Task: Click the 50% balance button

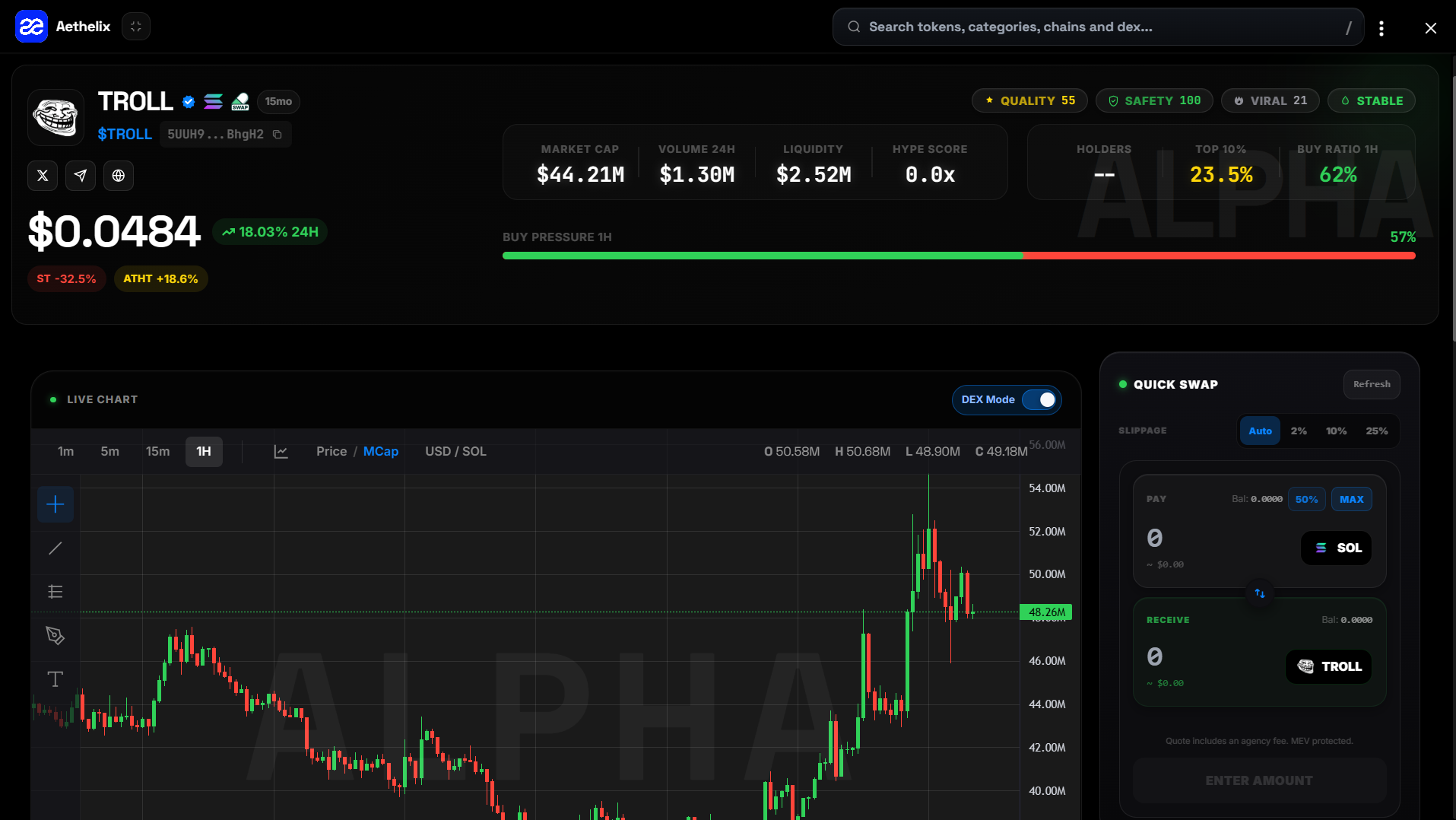Action: click(x=1307, y=500)
